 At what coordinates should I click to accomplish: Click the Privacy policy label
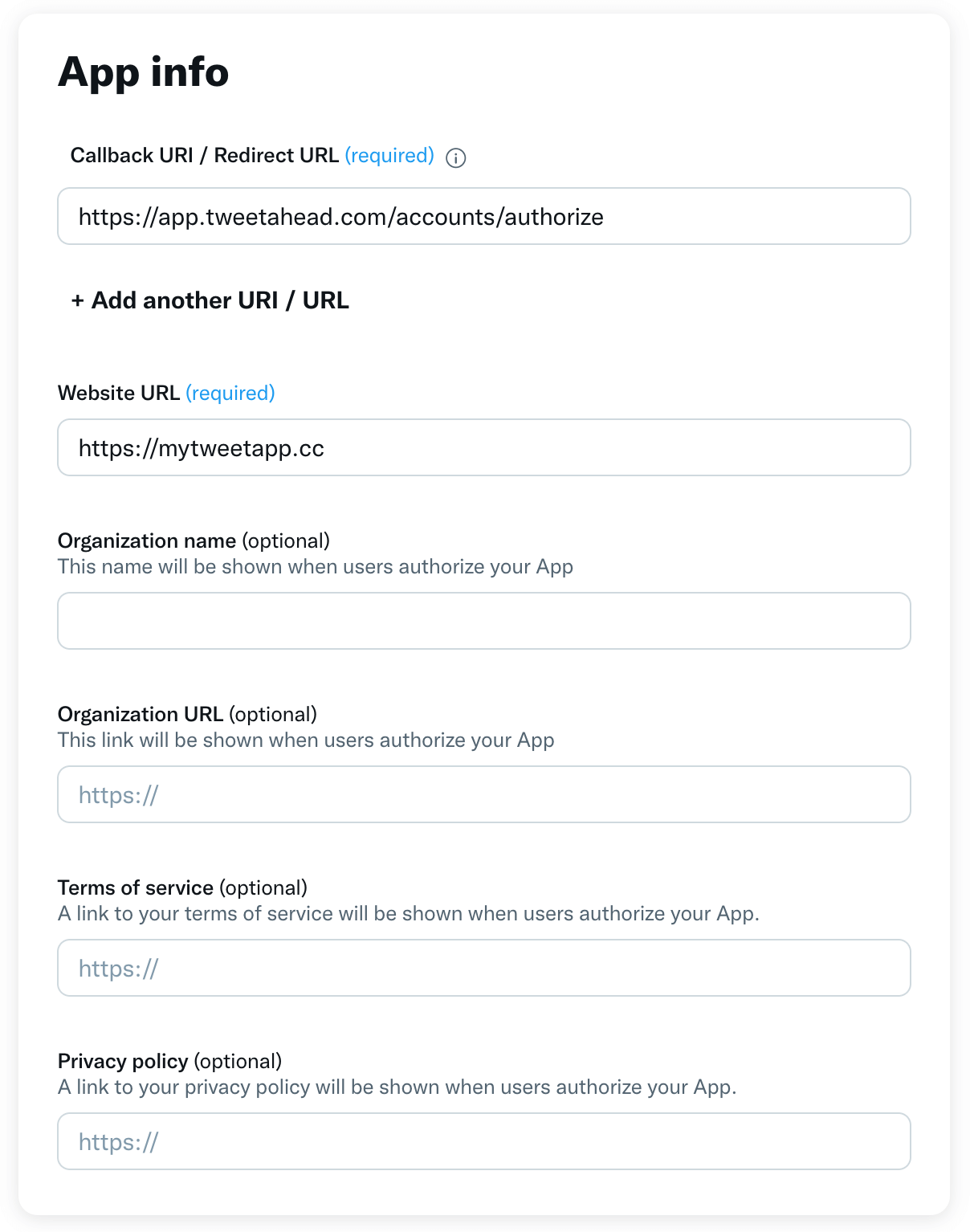click(123, 1061)
